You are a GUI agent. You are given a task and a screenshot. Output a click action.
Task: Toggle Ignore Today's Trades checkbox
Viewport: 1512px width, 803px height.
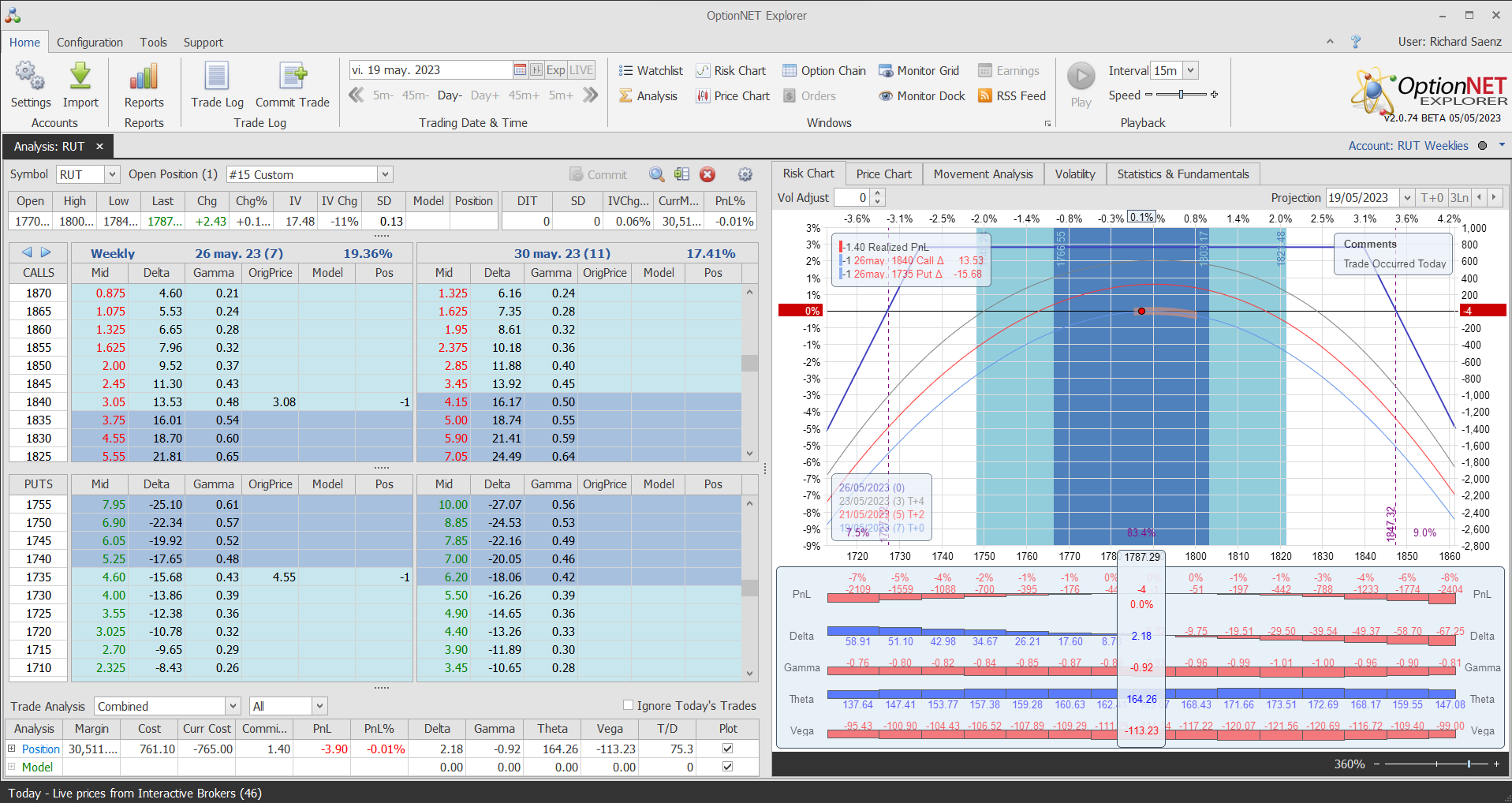click(629, 705)
